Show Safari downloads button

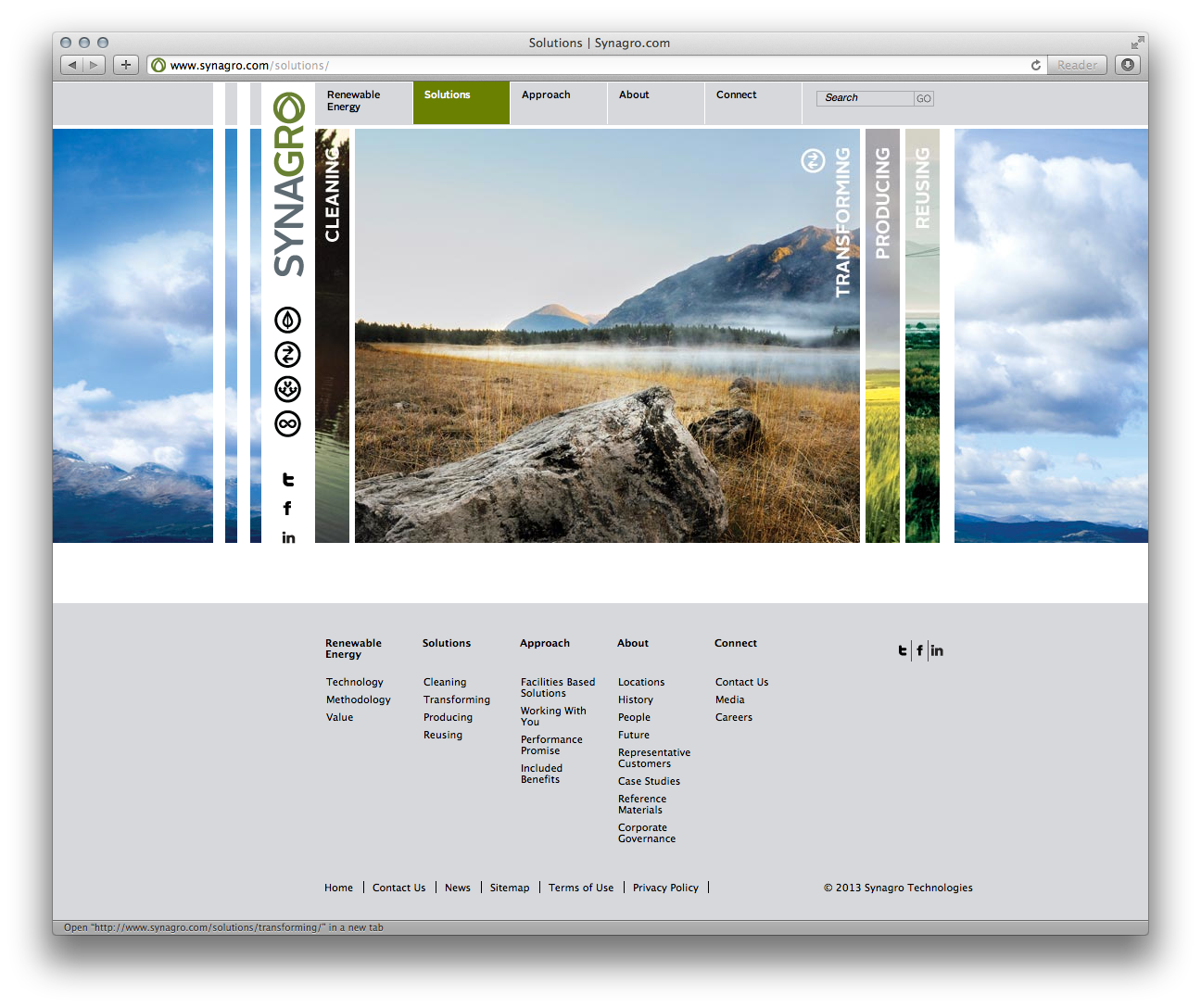[x=1127, y=65]
